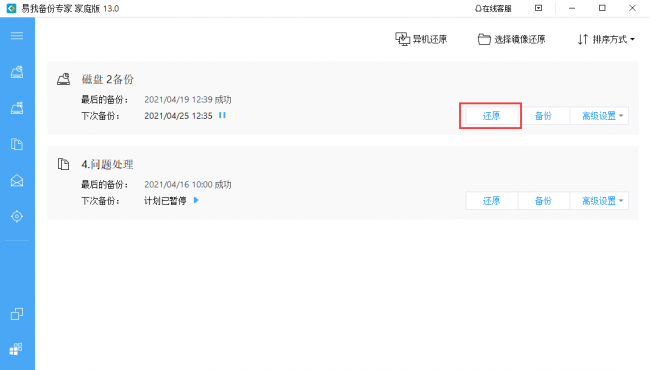Click the file icon beside 4.问题处理
The width and height of the screenshot is (650, 370).
point(63,164)
